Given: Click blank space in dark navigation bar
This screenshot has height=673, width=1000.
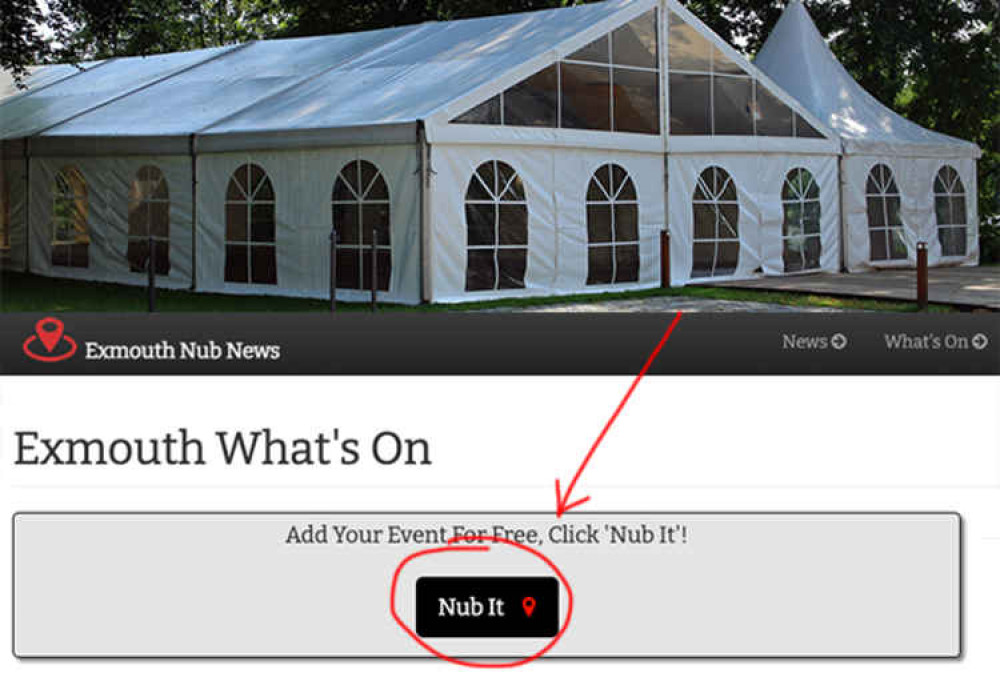Looking at the screenshot, I should pos(523,343).
